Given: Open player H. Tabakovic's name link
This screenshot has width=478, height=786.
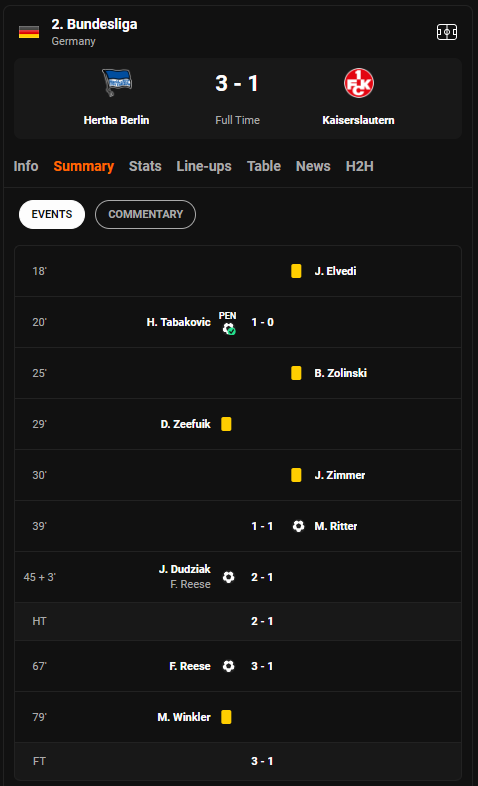Looking at the screenshot, I should pos(178,322).
